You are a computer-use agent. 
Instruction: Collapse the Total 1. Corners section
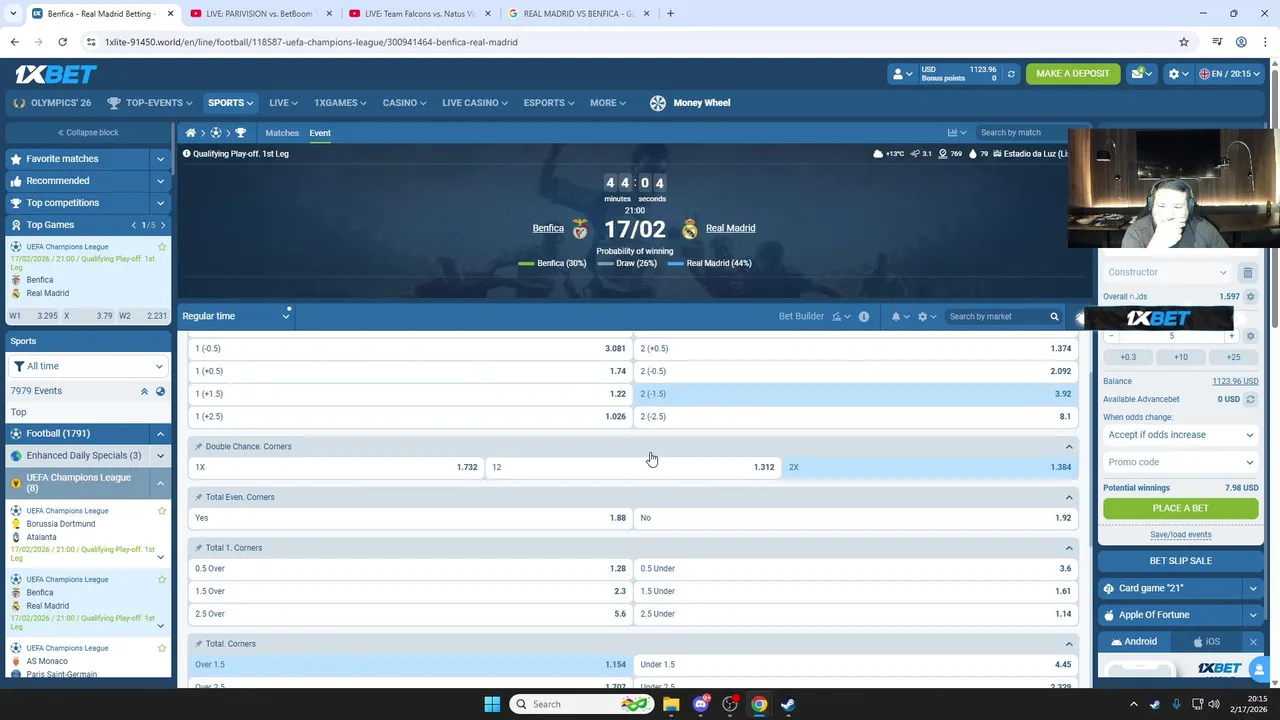(x=1069, y=548)
